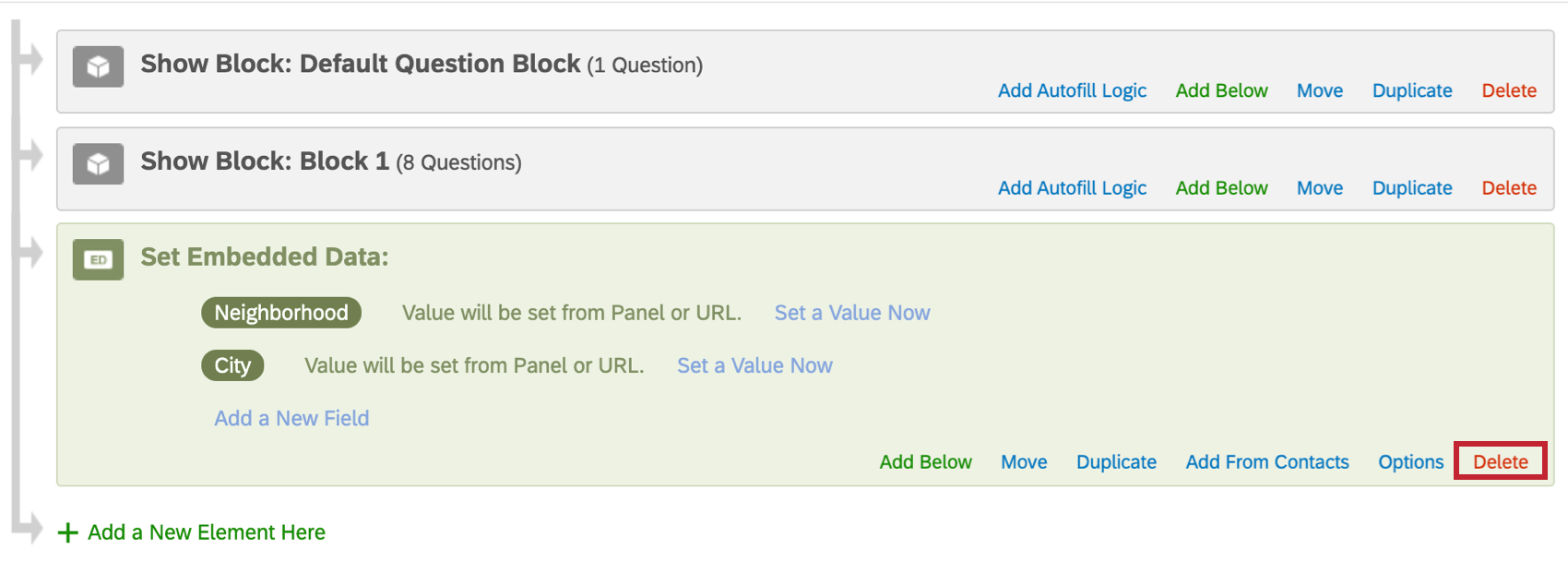Move the Block 1 element
1568x561 pixels.
click(1319, 188)
